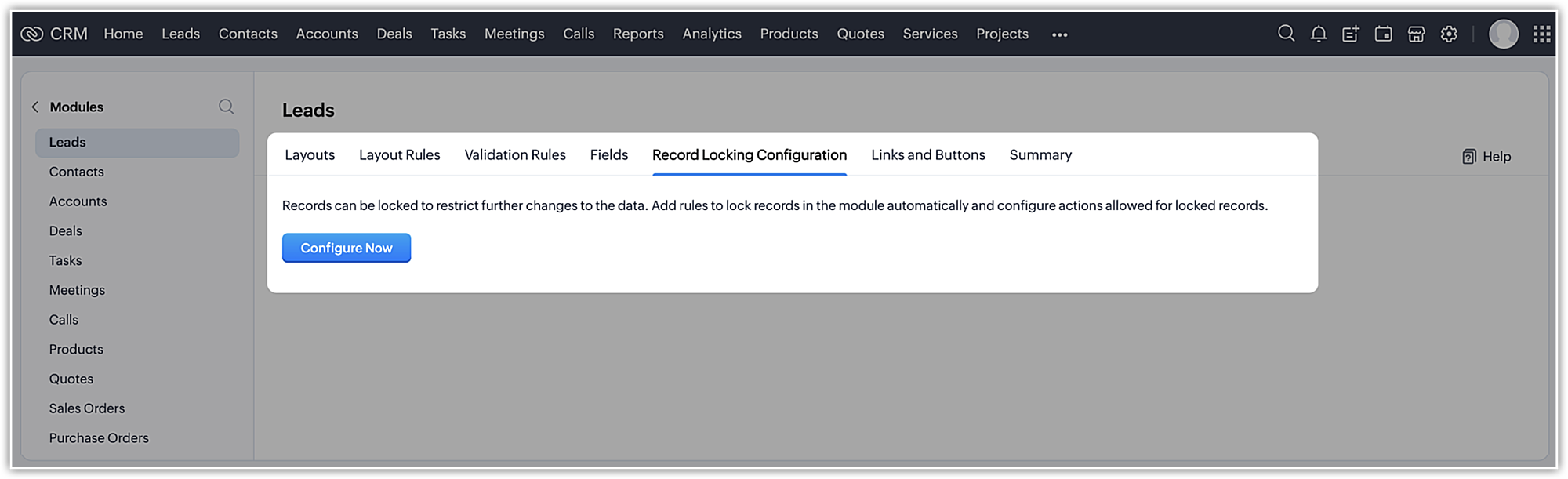Click the Configure Now button

coord(346,248)
